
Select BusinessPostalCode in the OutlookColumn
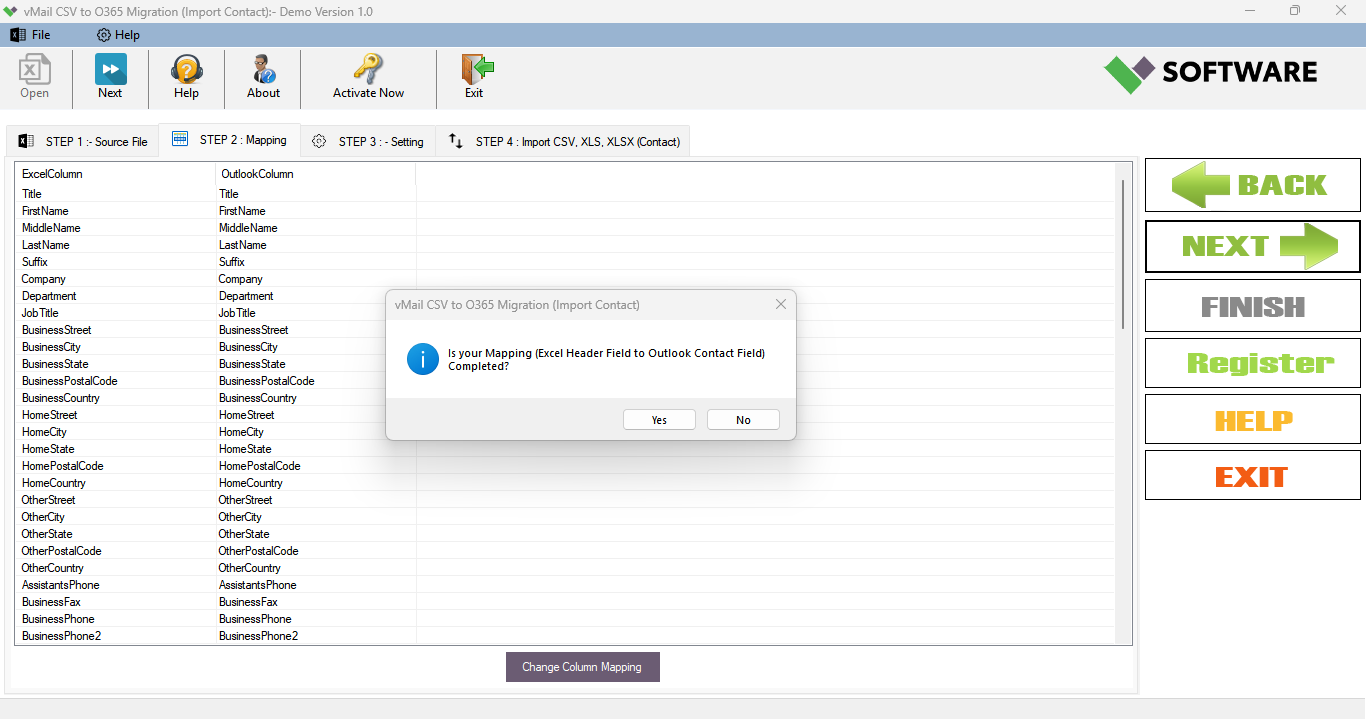(267, 381)
